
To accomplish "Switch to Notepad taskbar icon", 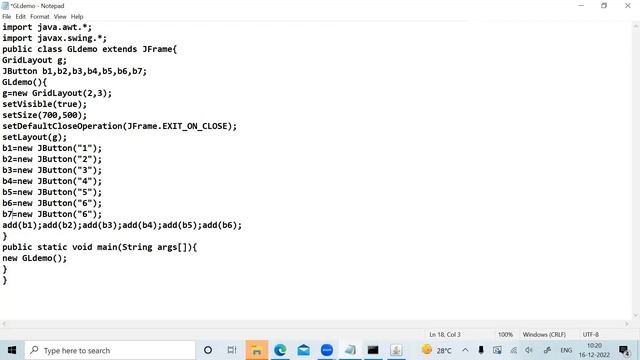I will [350, 350].
